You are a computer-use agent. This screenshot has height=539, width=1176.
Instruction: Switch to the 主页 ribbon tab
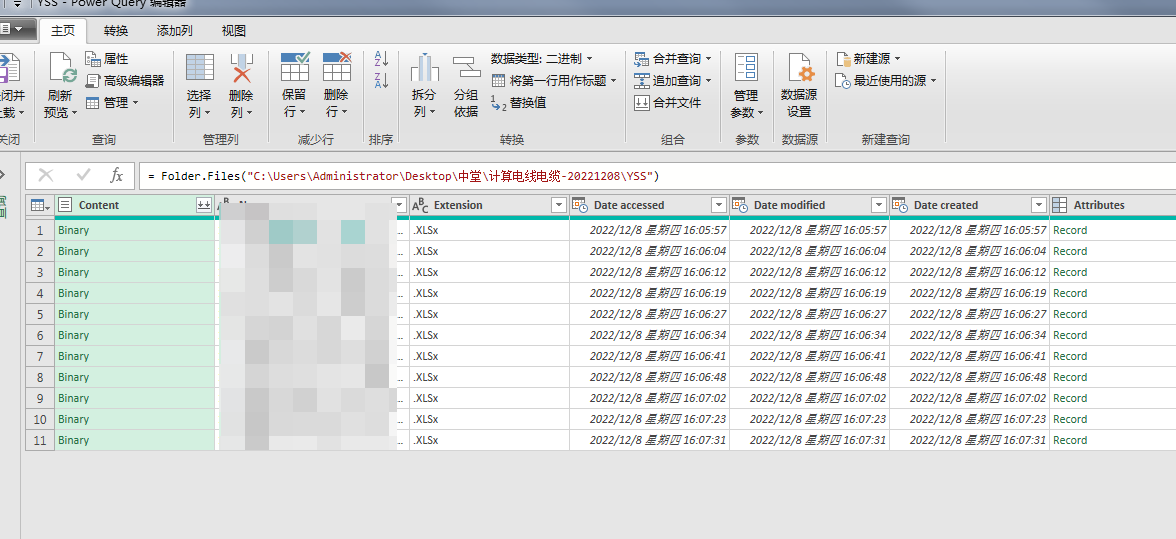click(x=63, y=31)
